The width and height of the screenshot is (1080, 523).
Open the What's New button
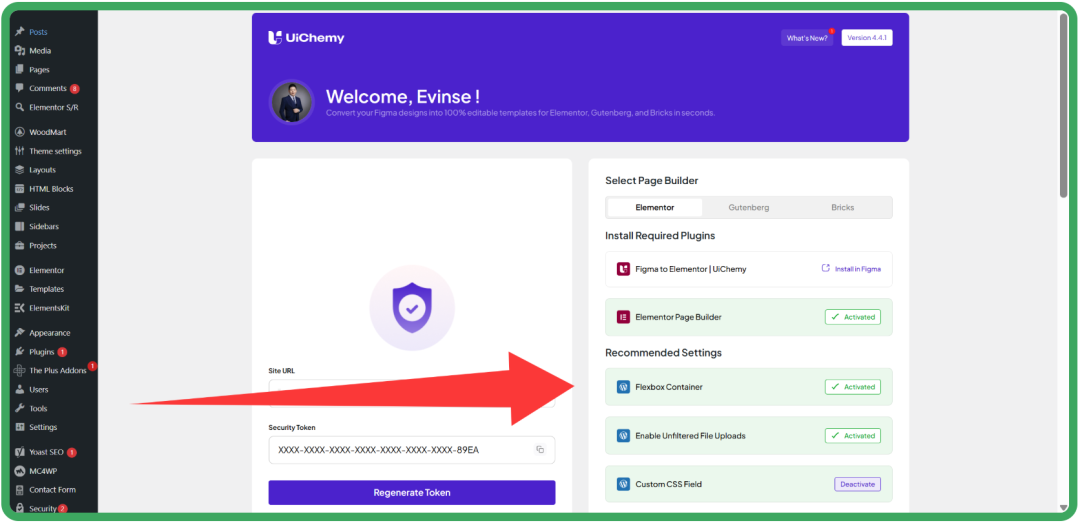[806, 38]
